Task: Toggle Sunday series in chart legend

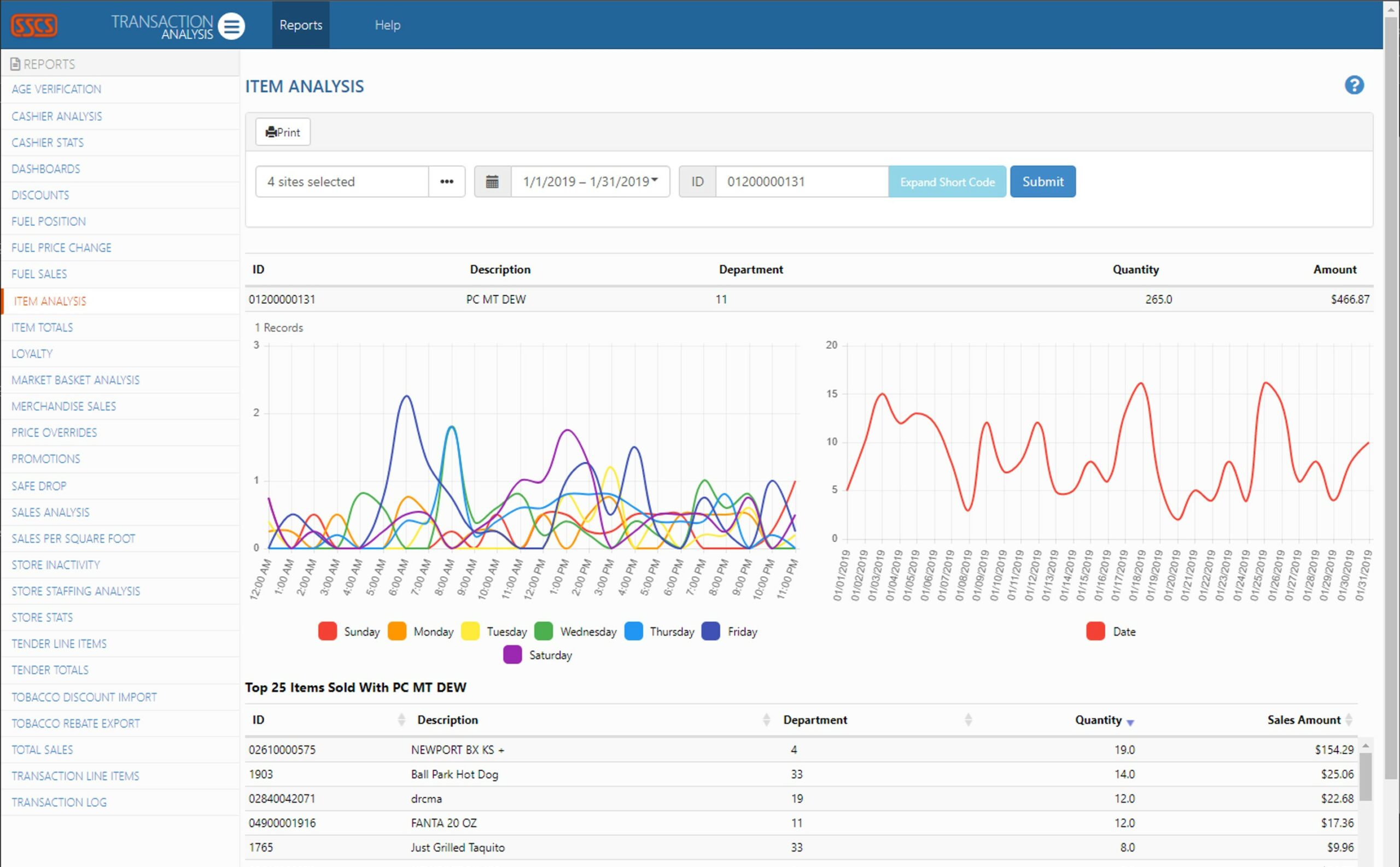Action: [328, 631]
